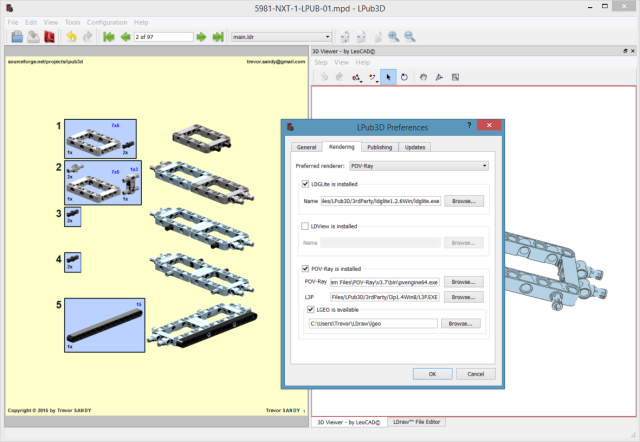Uncheck LDGLite is installed
Screen dimensions: 640x442
pyautogui.click(x=306, y=184)
